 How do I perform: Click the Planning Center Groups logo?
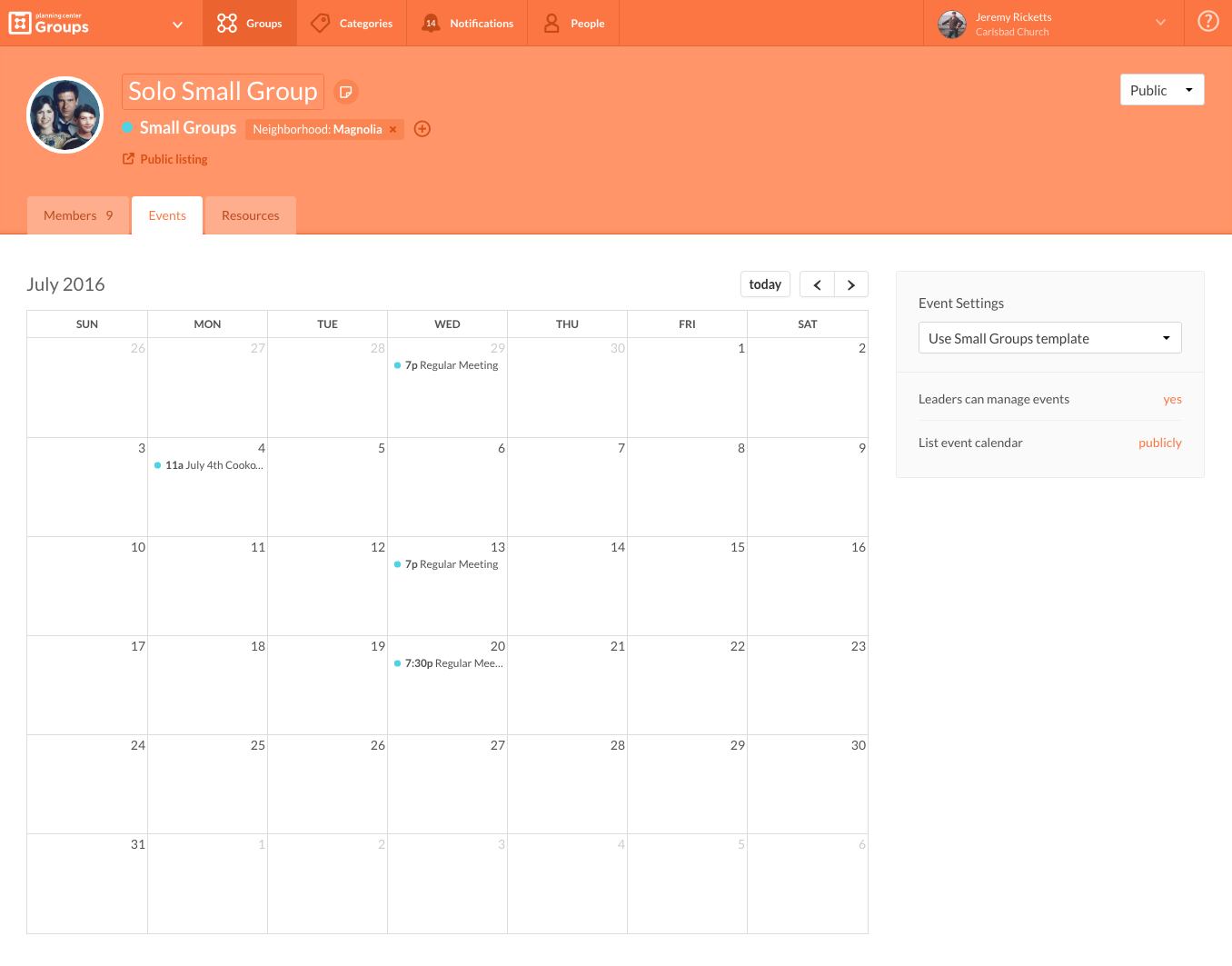click(49, 23)
